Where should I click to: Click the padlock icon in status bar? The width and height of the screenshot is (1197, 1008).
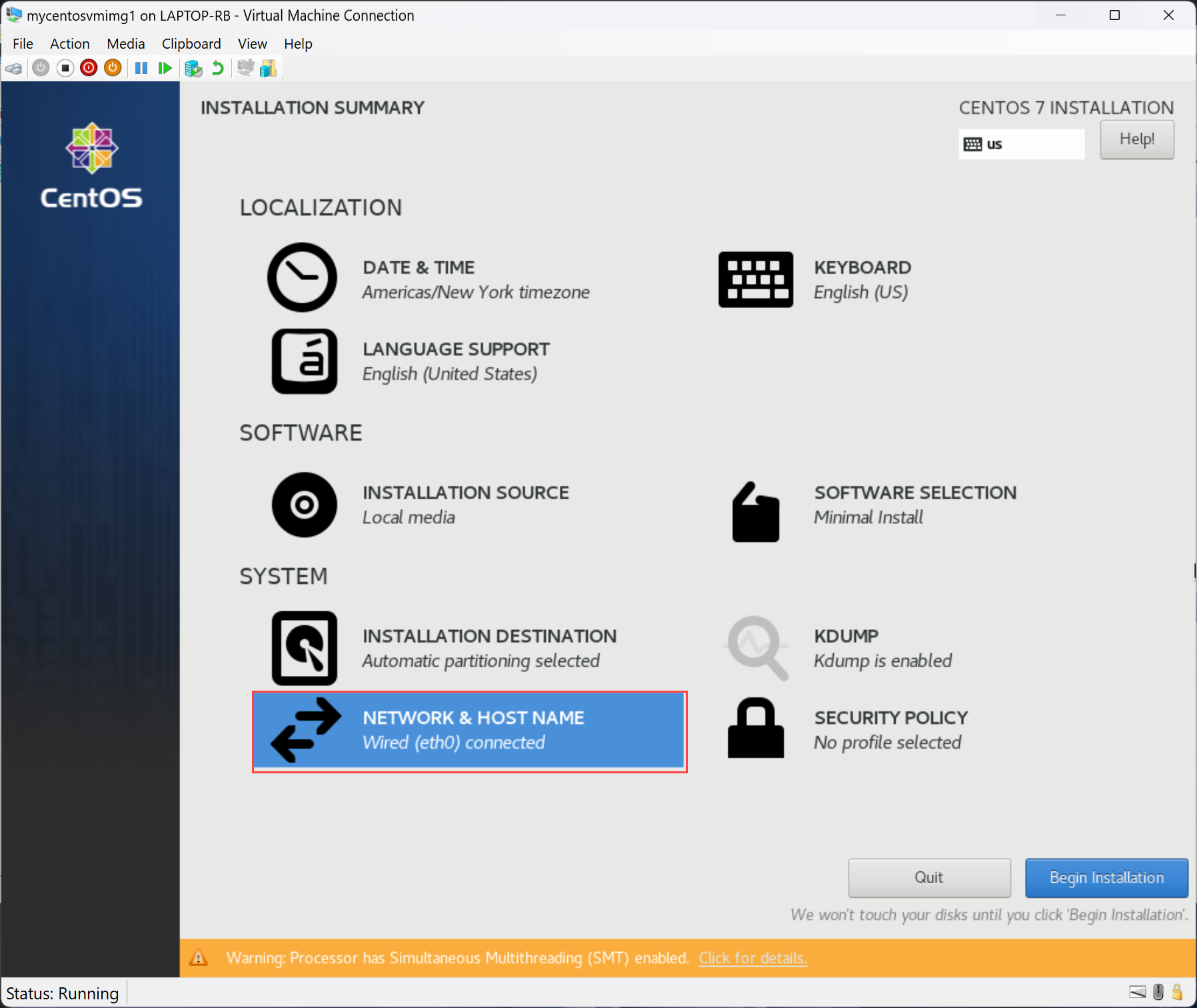(x=1177, y=992)
